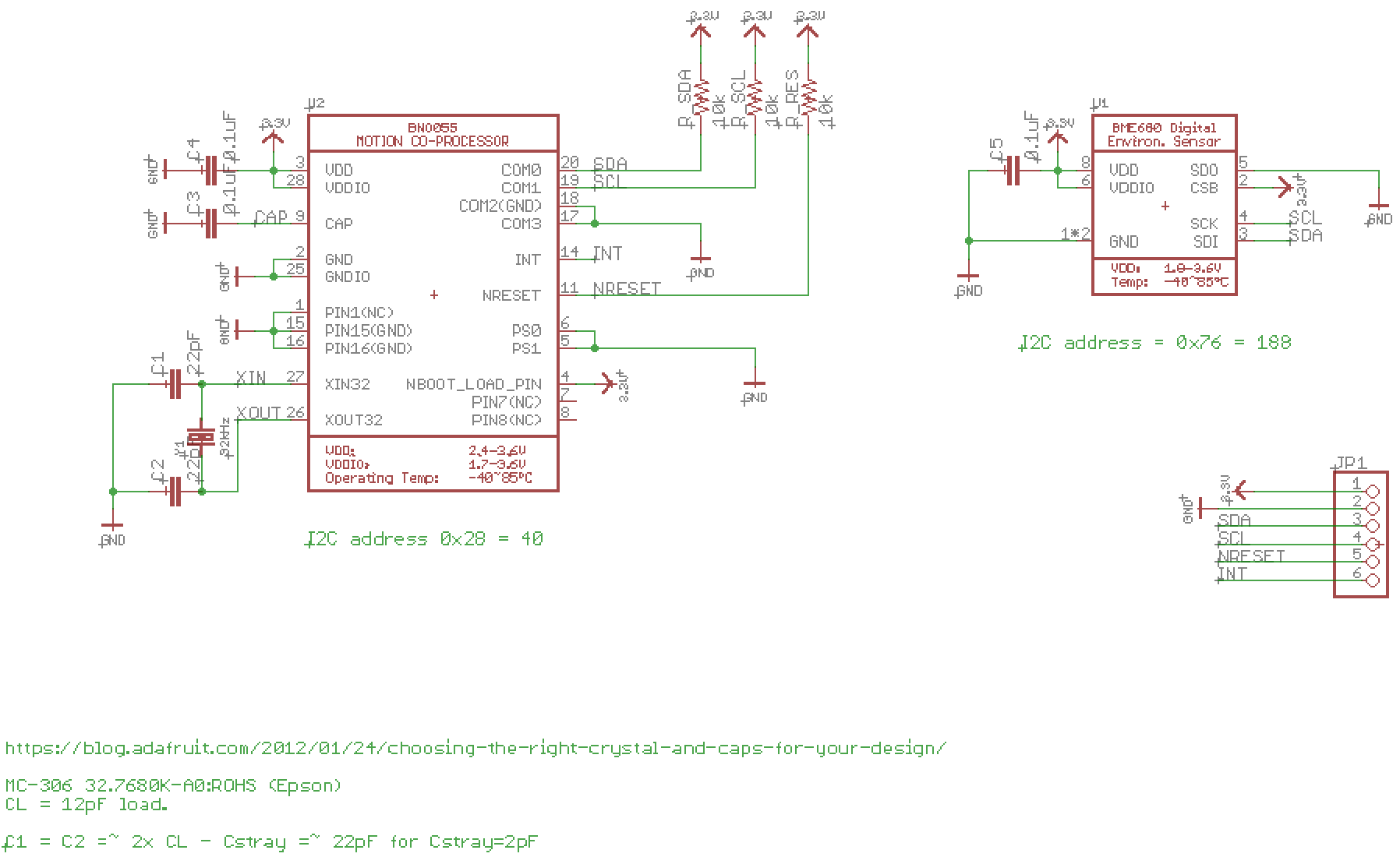The image size is (1400, 857).
Task: Click GND symbol on BME680 SDO line
Action: pos(1378,205)
